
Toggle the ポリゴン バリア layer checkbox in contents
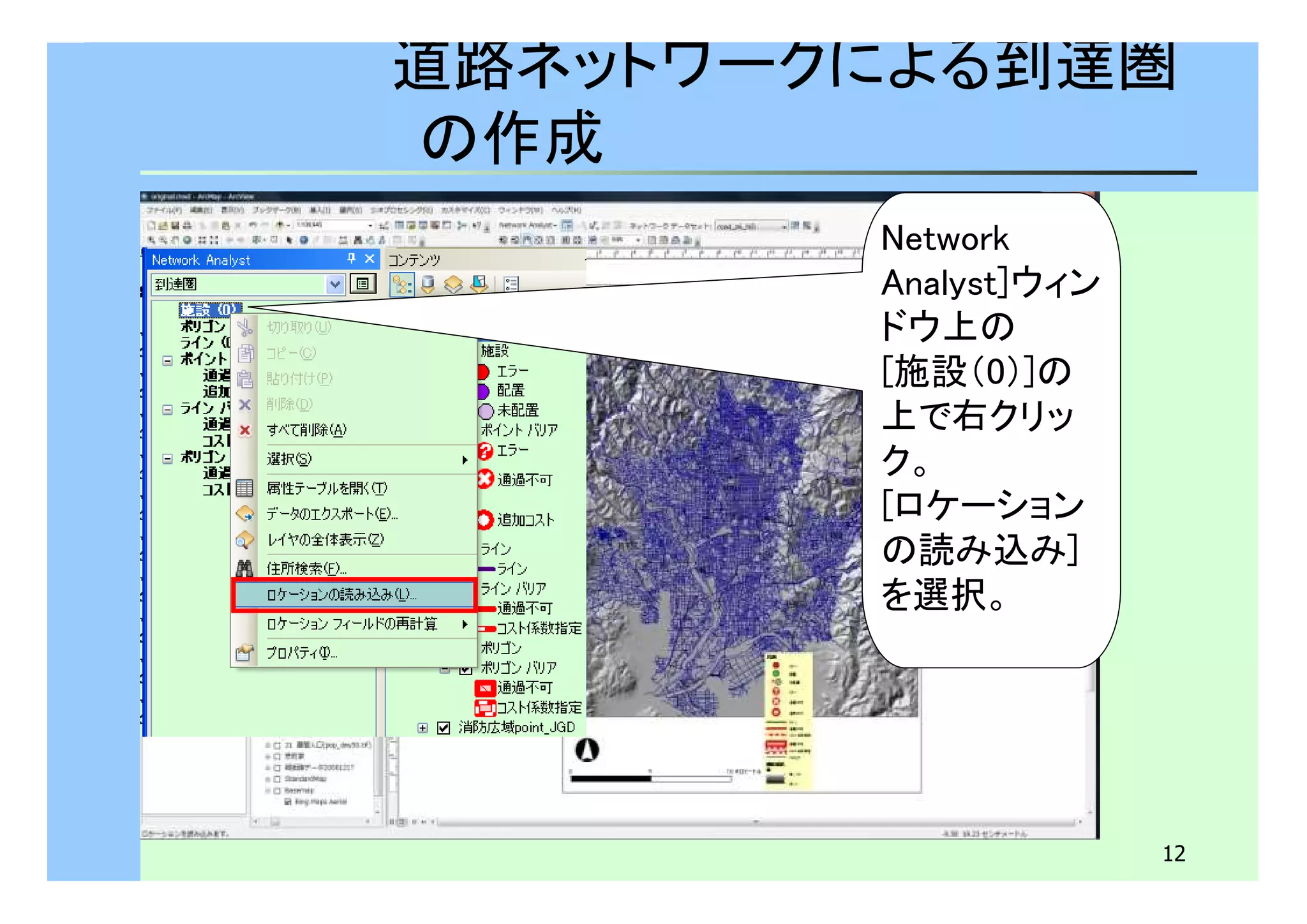466,669
